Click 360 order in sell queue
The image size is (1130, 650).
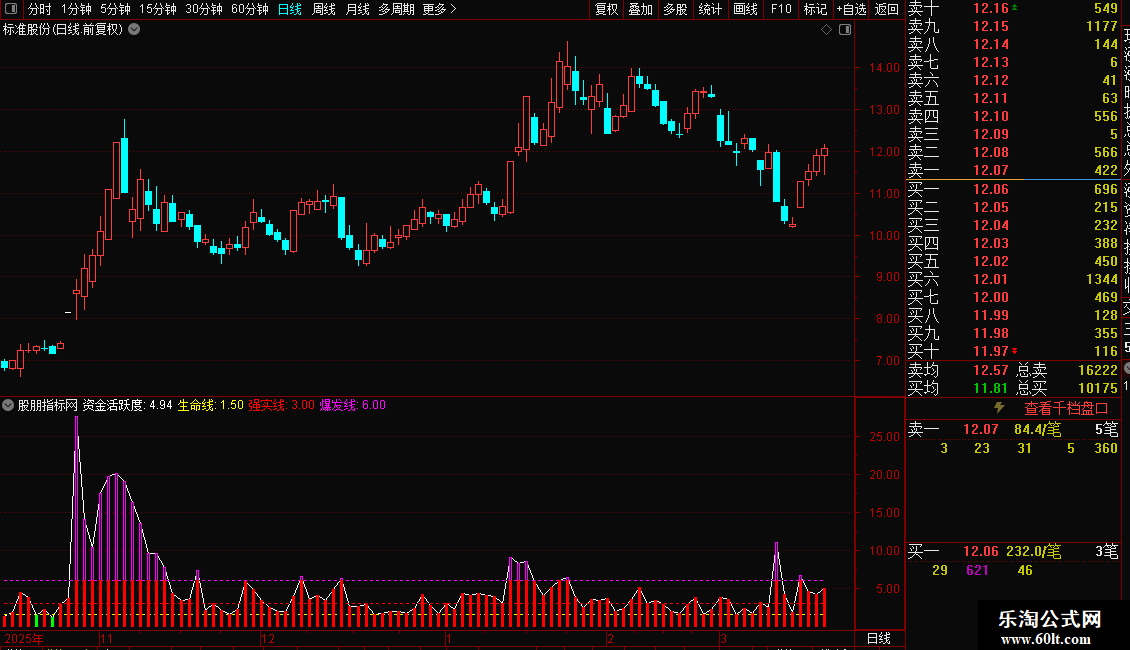pos(1105,448)
